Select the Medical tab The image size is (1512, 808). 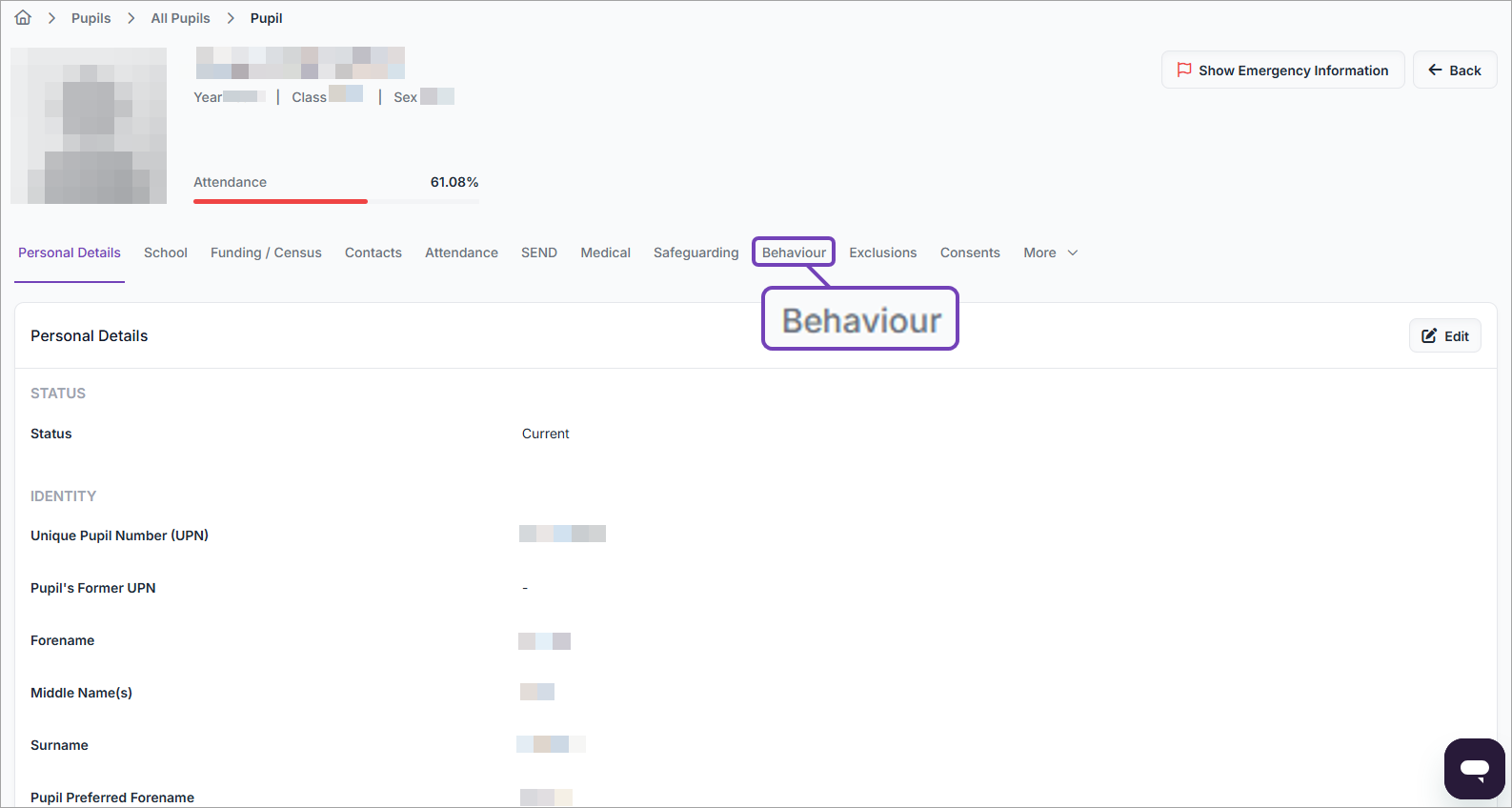pyautogui.click(x=605, y=252)
